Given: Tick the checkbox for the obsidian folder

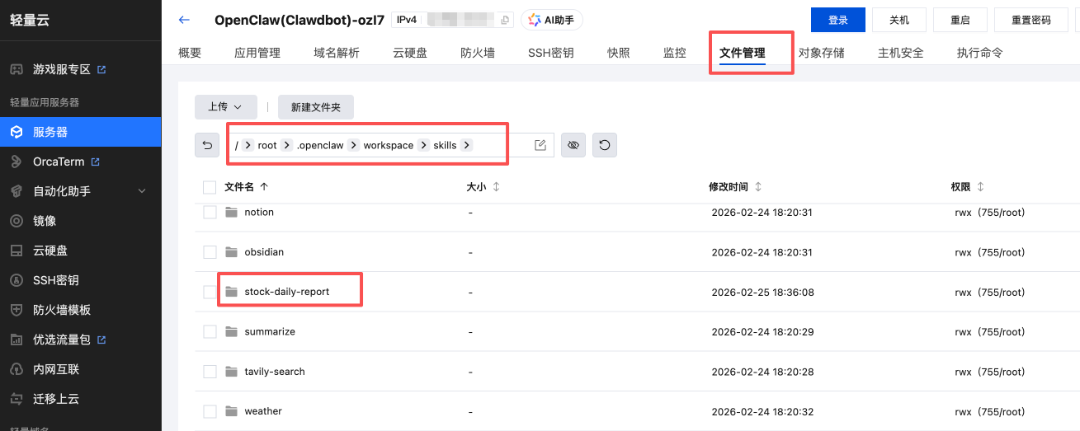Looking at the screenshot, I should click(x=209, y=252).
